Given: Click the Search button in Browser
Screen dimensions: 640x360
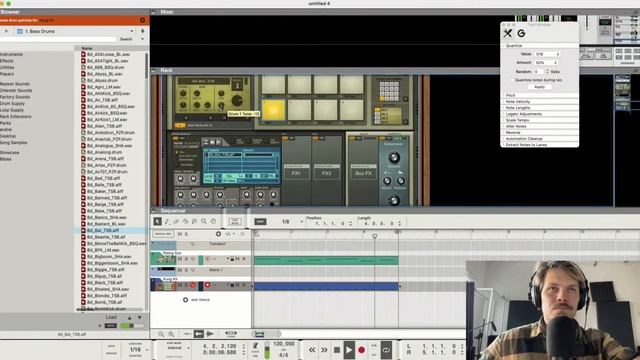Looking at the screenshot, I should coord(126,39).
